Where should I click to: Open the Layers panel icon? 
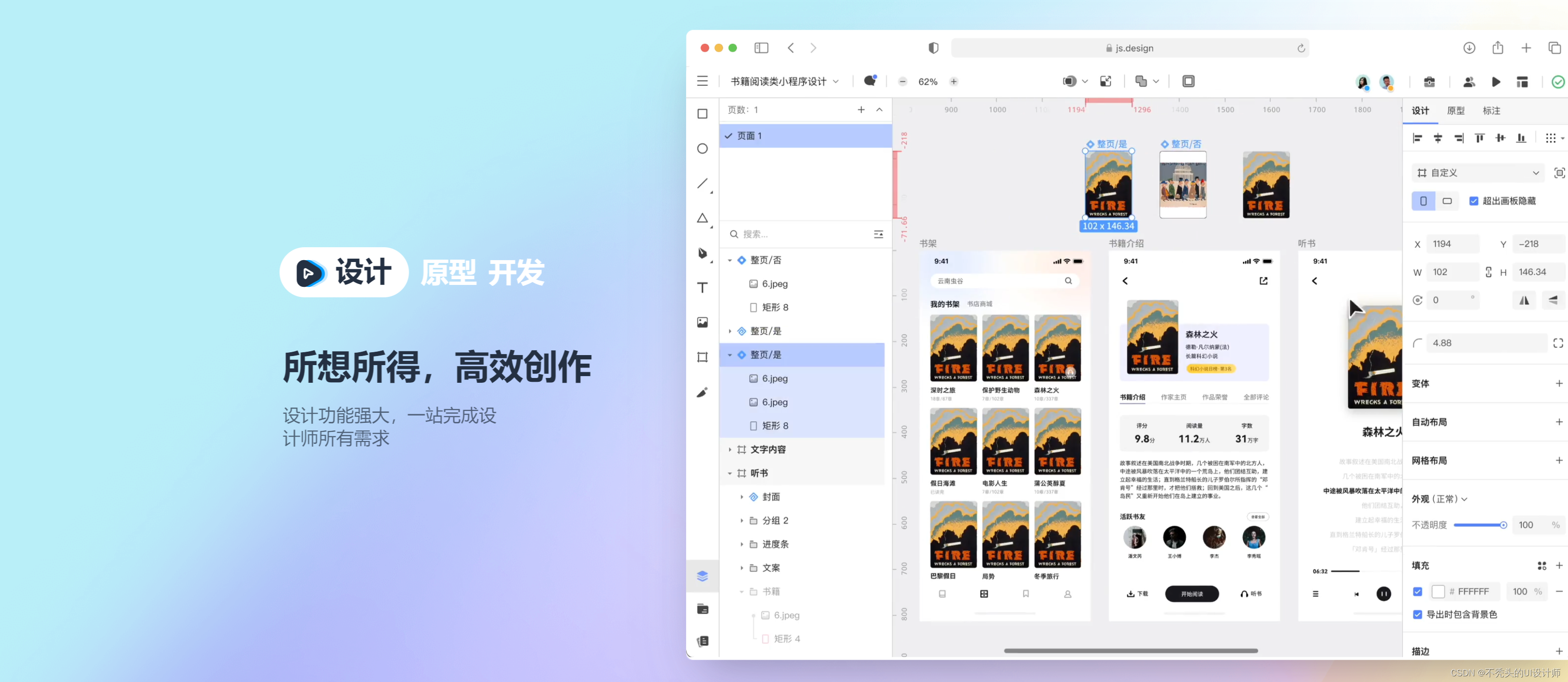pos(702,576)
